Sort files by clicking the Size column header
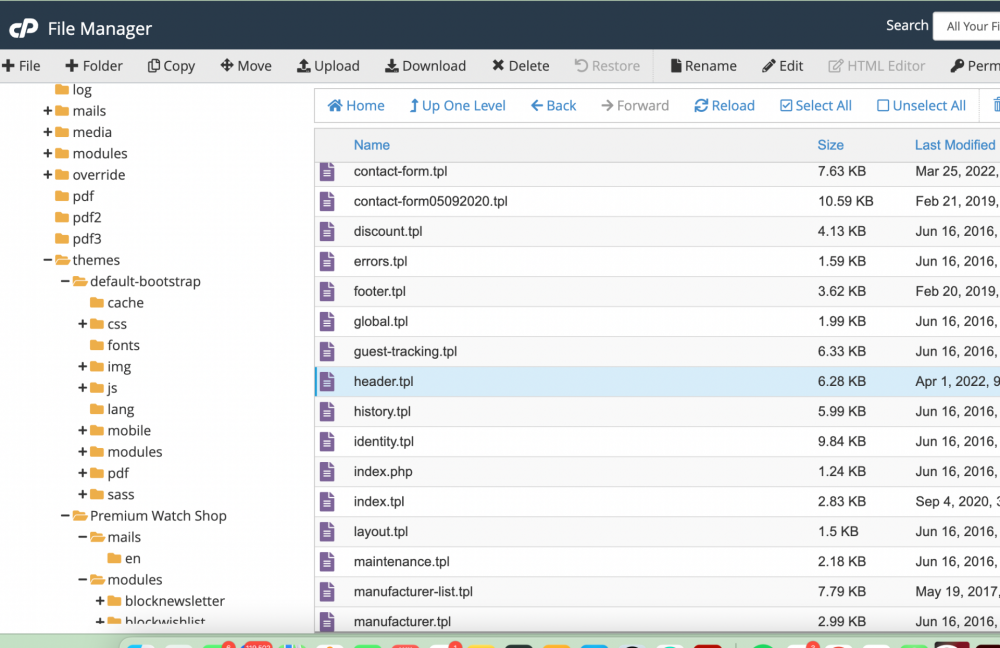Viewport: 1000px width, 648px height. [830, 144]
